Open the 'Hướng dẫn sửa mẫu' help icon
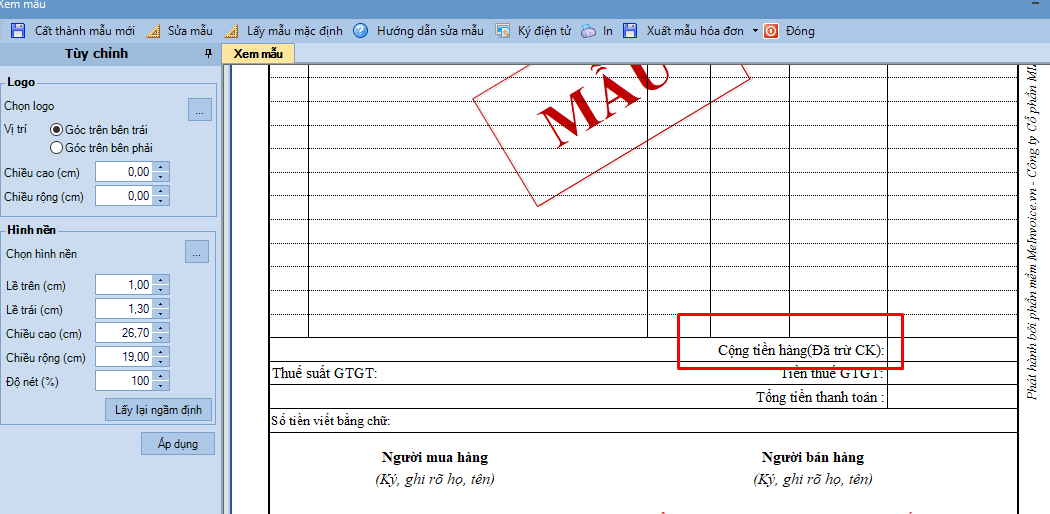 (361, 31)
